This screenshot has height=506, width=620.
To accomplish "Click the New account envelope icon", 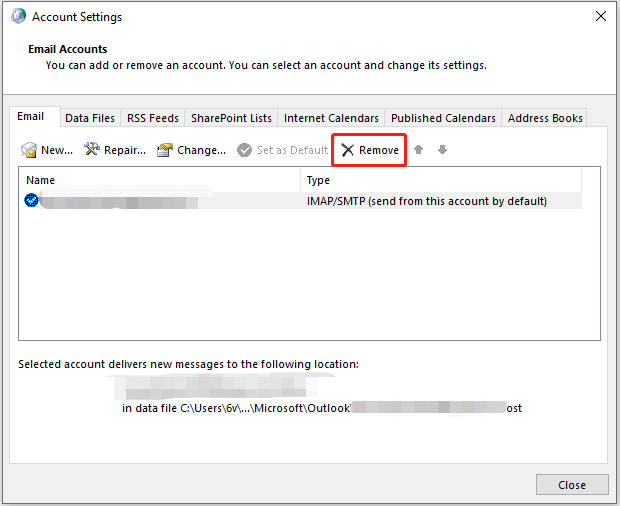I will pos(29,150).
